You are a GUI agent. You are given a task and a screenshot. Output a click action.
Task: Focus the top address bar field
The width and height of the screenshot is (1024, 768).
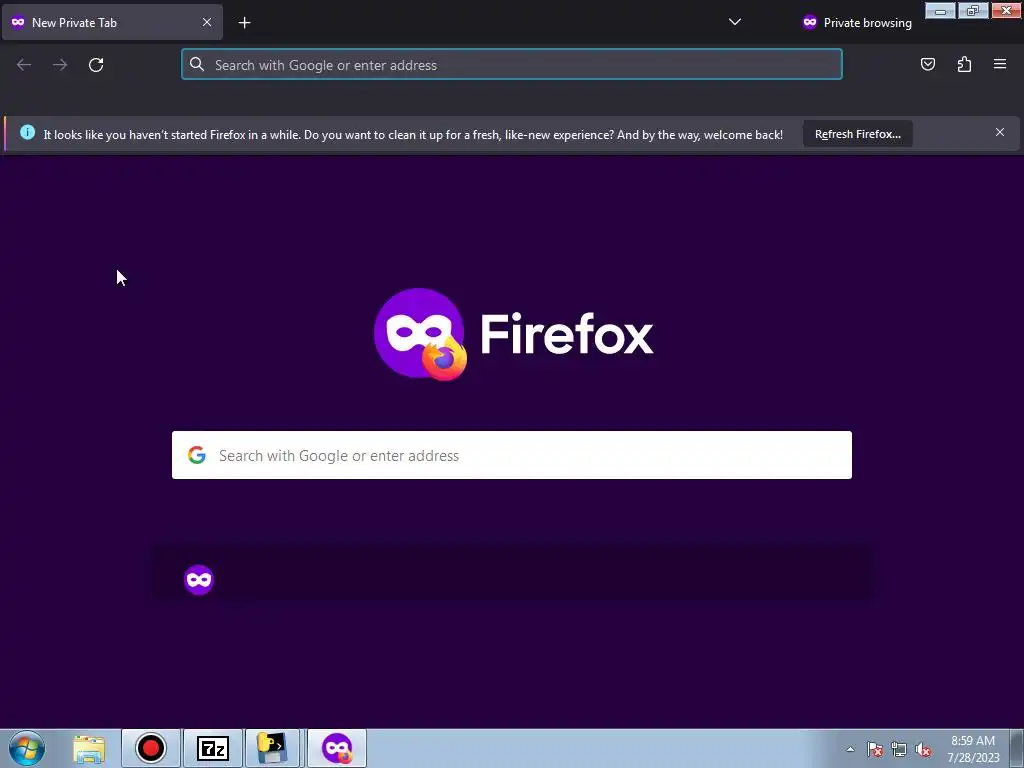512,65
